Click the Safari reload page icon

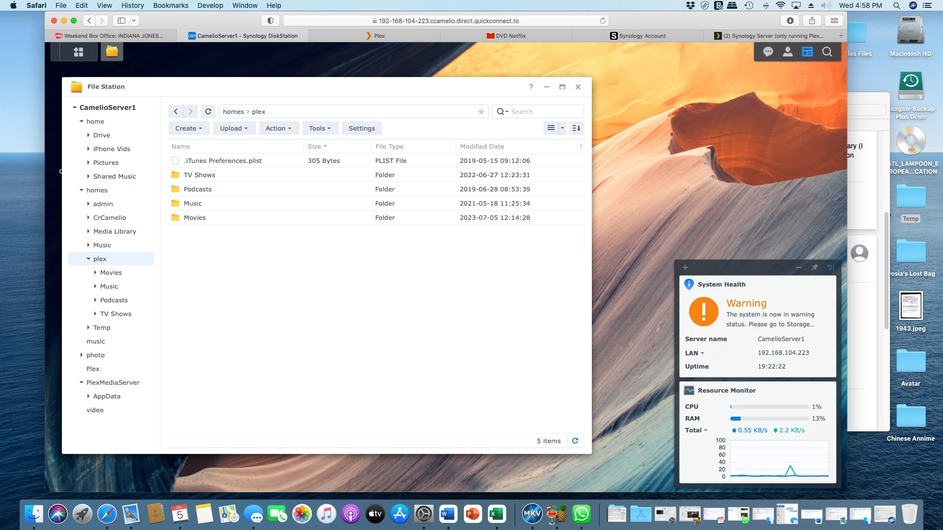(602, 20)
